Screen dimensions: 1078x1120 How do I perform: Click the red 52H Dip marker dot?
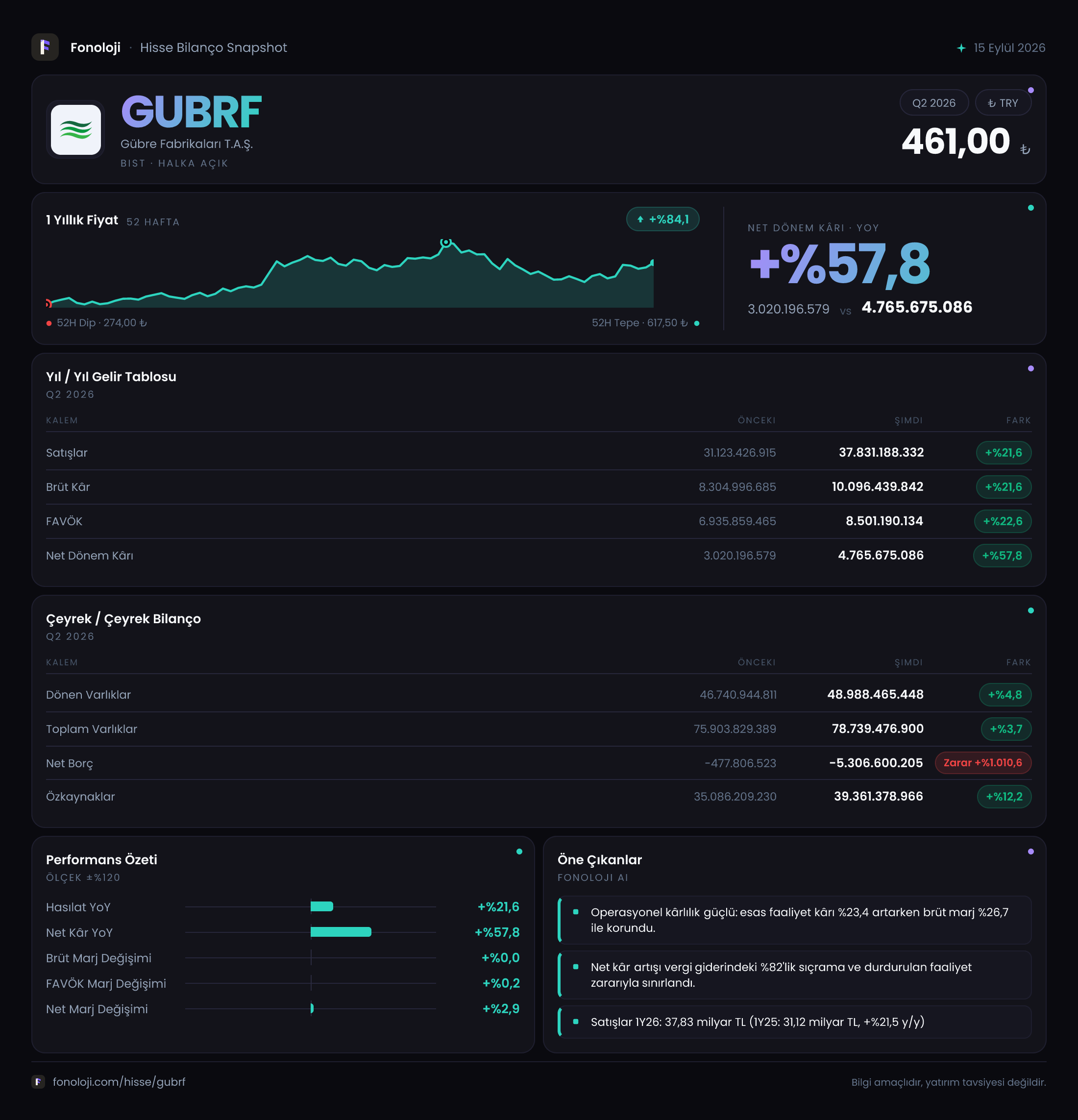click(x=49, y=323)
